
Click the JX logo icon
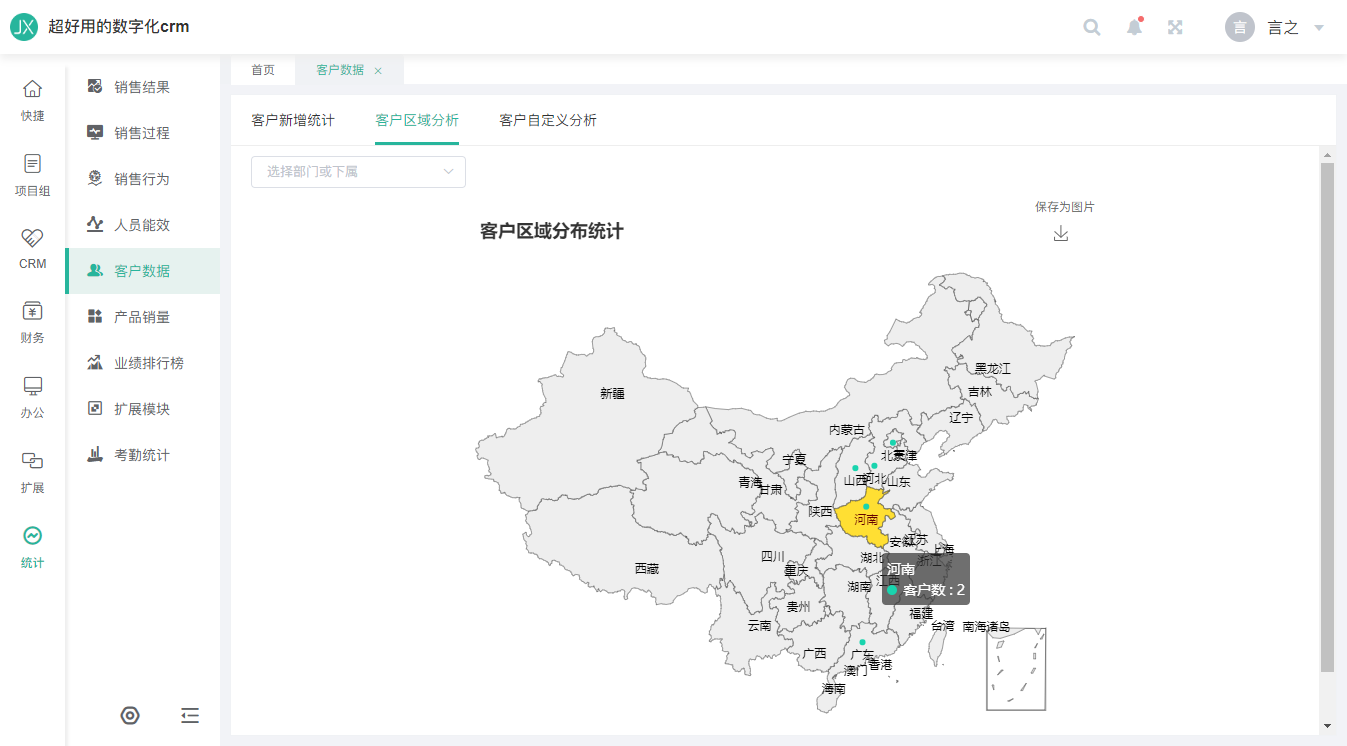tap(24, 27)
